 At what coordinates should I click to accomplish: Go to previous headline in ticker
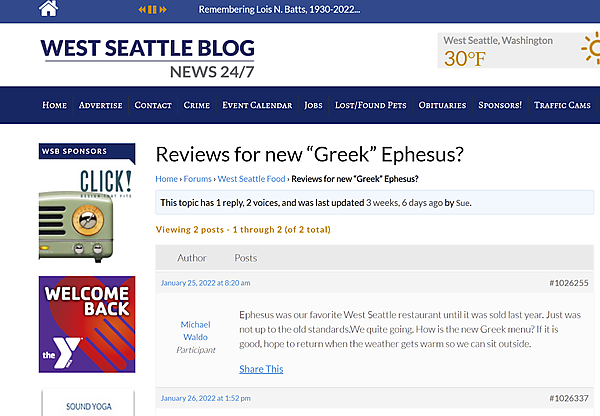click(x=141, y=10)
